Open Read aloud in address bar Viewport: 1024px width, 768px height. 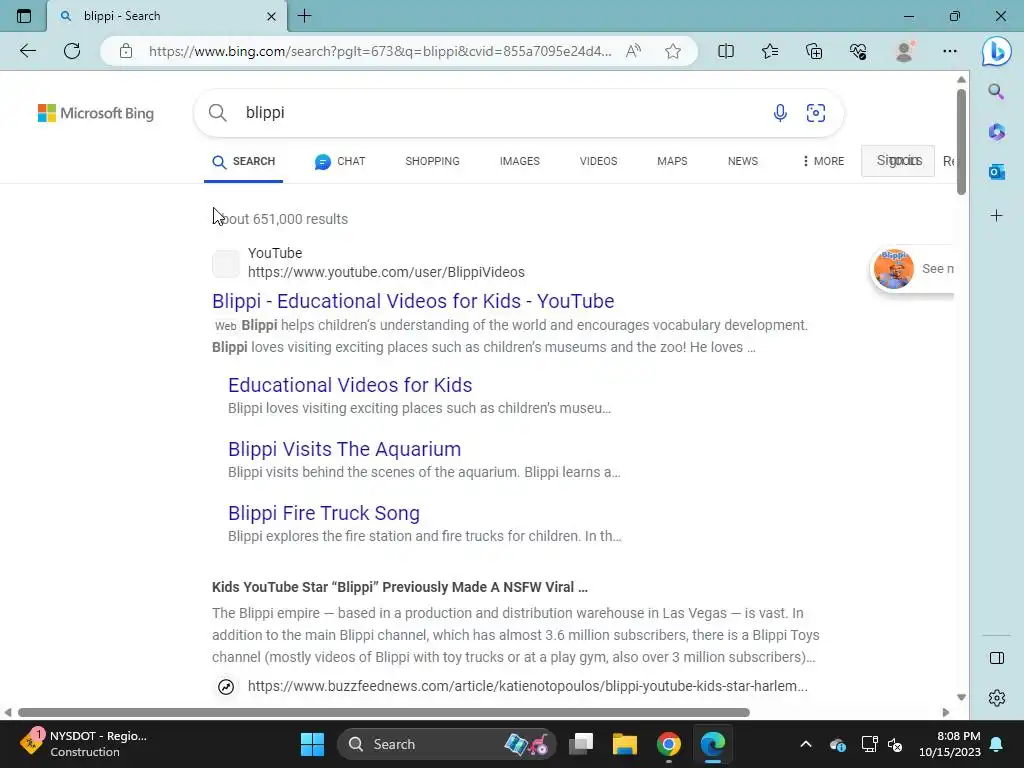click(633, 51)
